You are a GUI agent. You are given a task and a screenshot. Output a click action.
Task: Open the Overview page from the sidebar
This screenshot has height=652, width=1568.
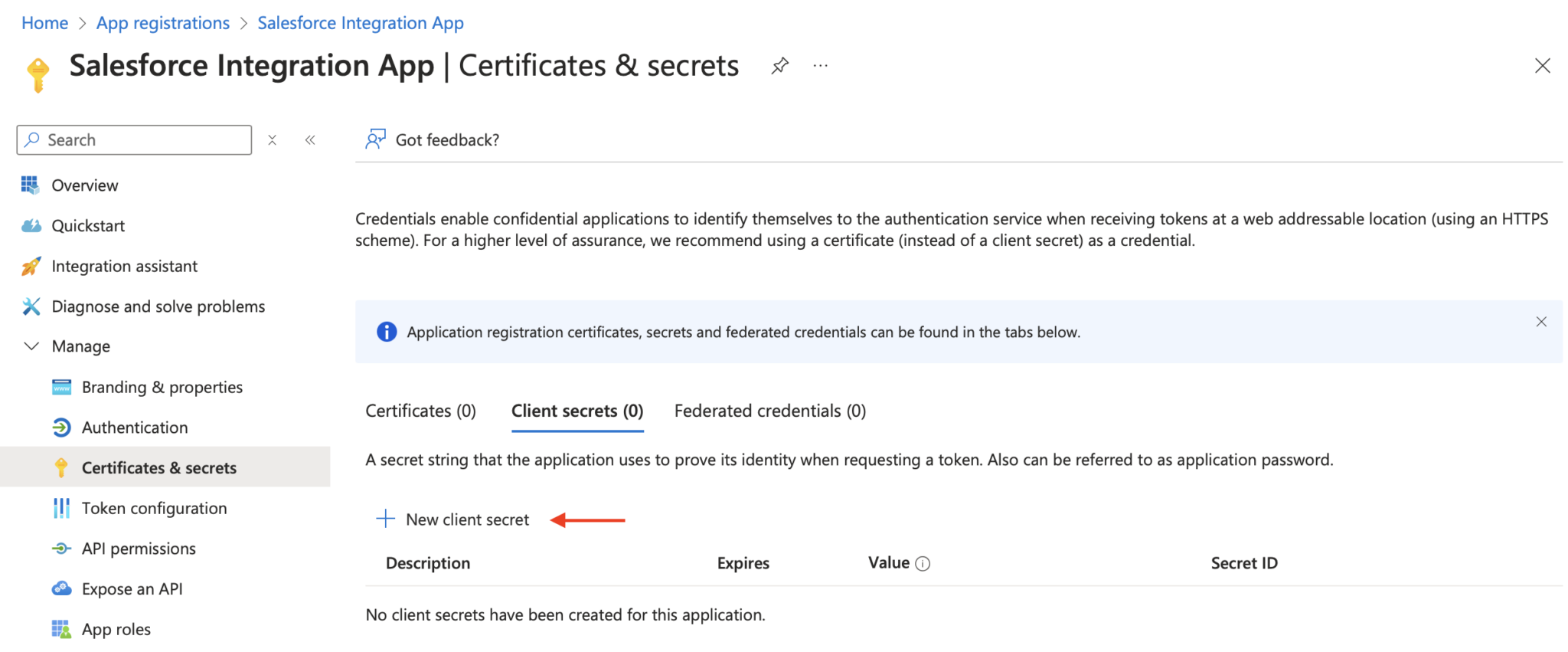click(x=84, y=185)
